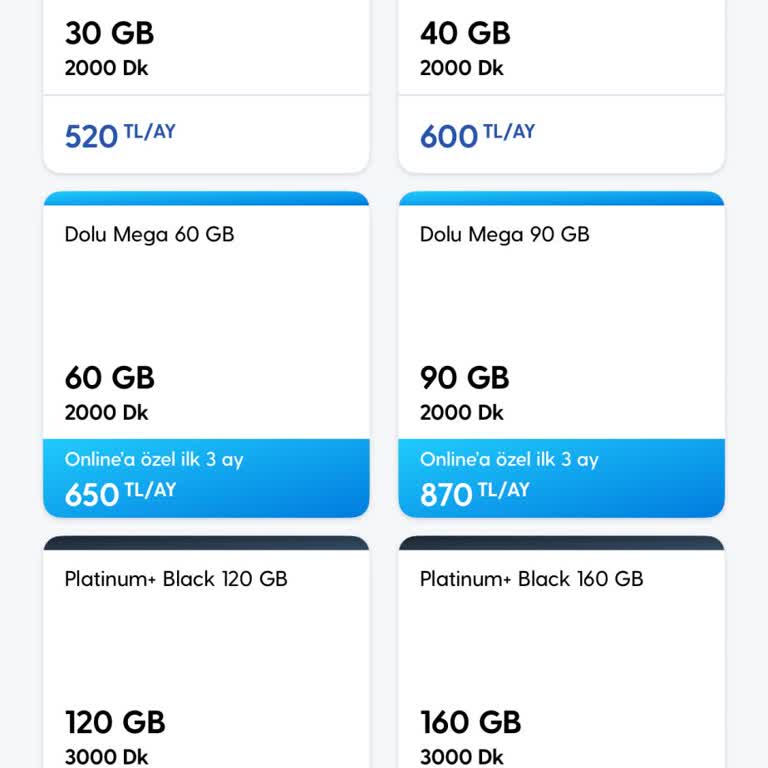Screen dimensions: 768x768
Task: Select the 600 TL/AY price on 40 GB plan
Action: tap(477, 135)
